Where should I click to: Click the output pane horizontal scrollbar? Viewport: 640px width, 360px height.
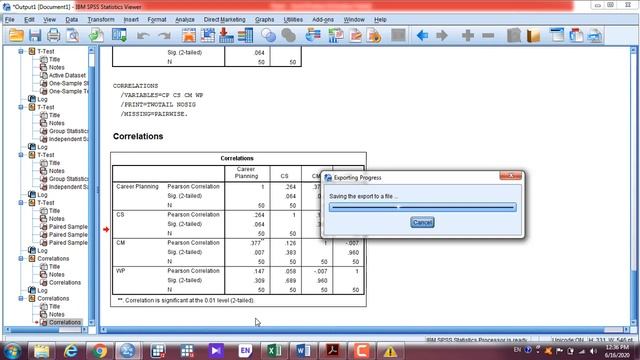pyautogui.click(x=366, y=330)
